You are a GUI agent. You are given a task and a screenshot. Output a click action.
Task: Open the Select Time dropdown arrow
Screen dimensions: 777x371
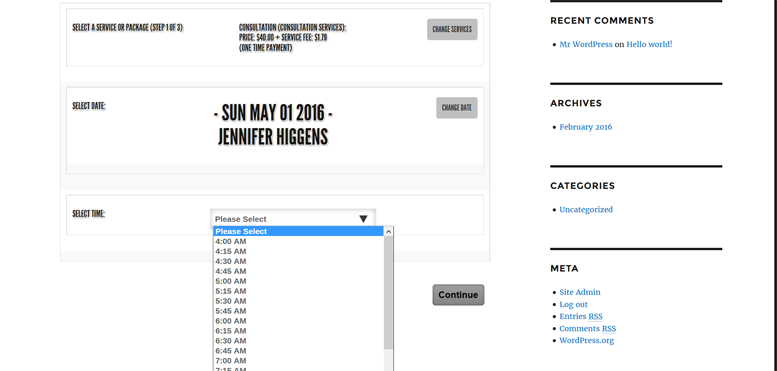click(x=363, y=219)
